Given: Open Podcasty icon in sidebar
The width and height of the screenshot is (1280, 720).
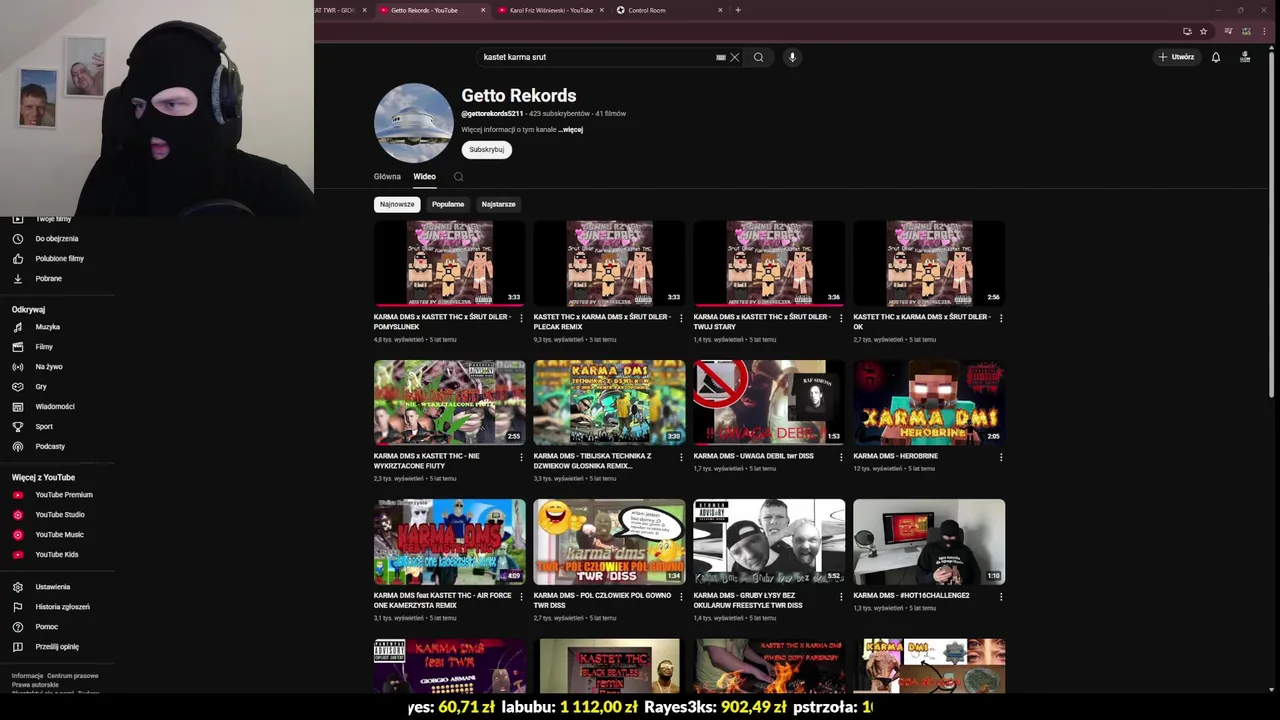Looking at the screenshot, I should point(17,447).
